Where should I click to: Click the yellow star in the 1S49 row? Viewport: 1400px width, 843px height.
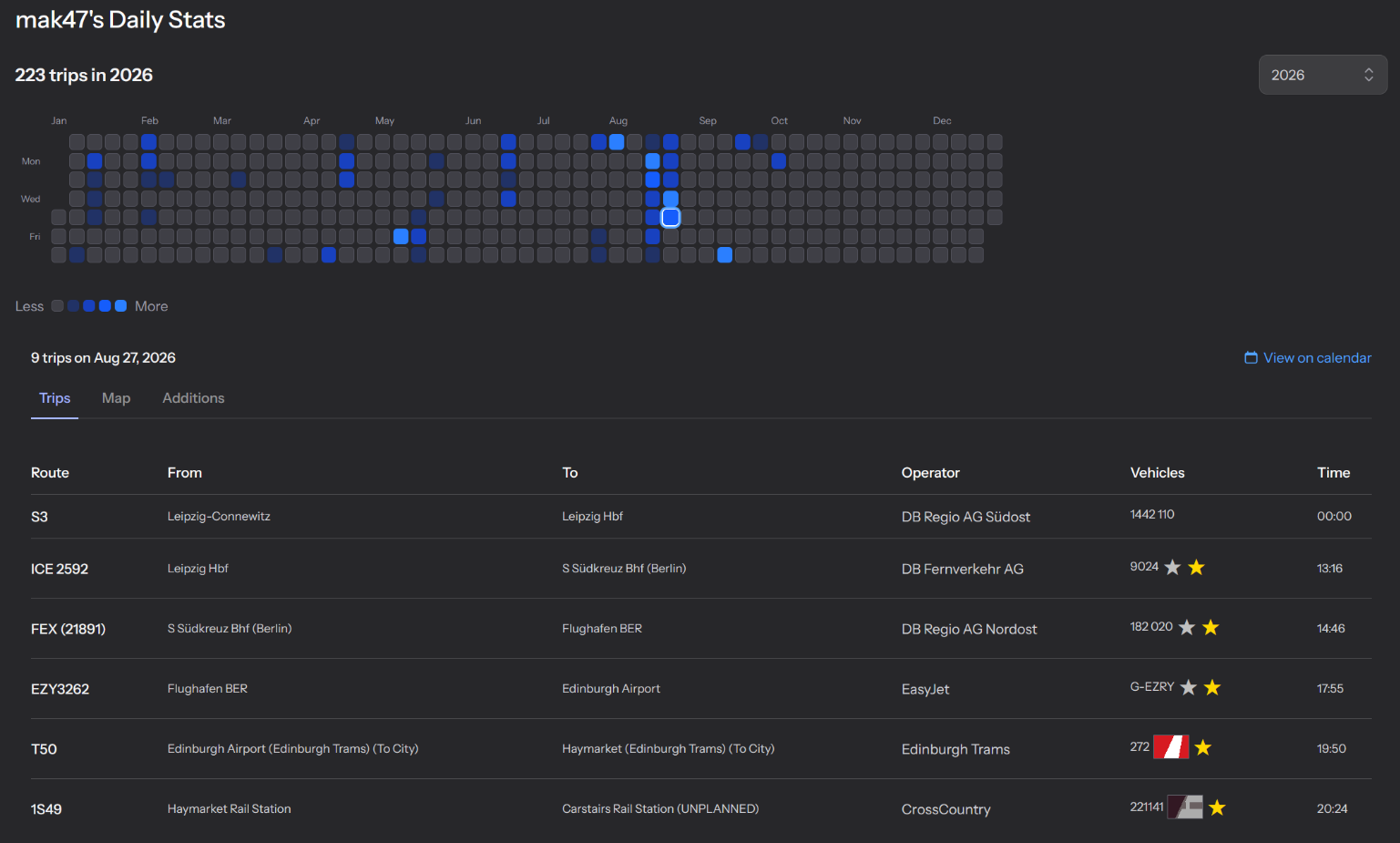1217,808
